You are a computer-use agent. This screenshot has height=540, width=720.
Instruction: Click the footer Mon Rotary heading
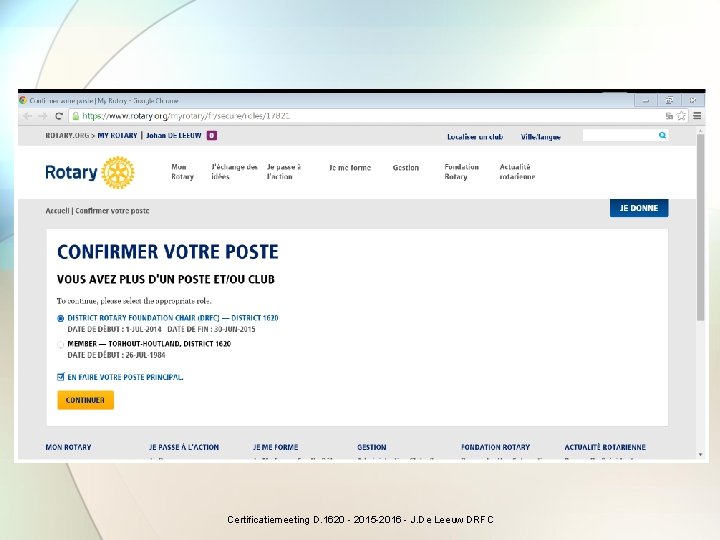coord(68,447)
